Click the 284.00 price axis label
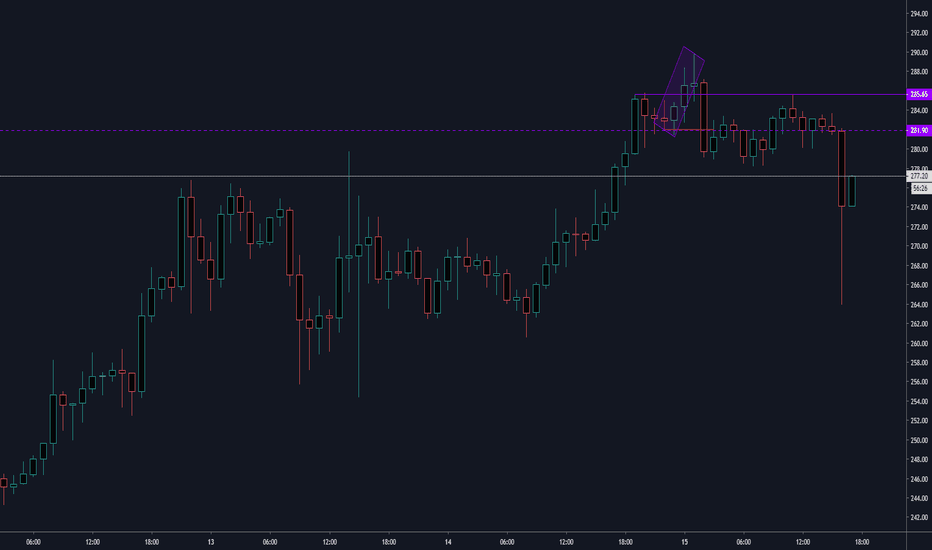Screen dimensions: 932x550 [x=919, y=111]
